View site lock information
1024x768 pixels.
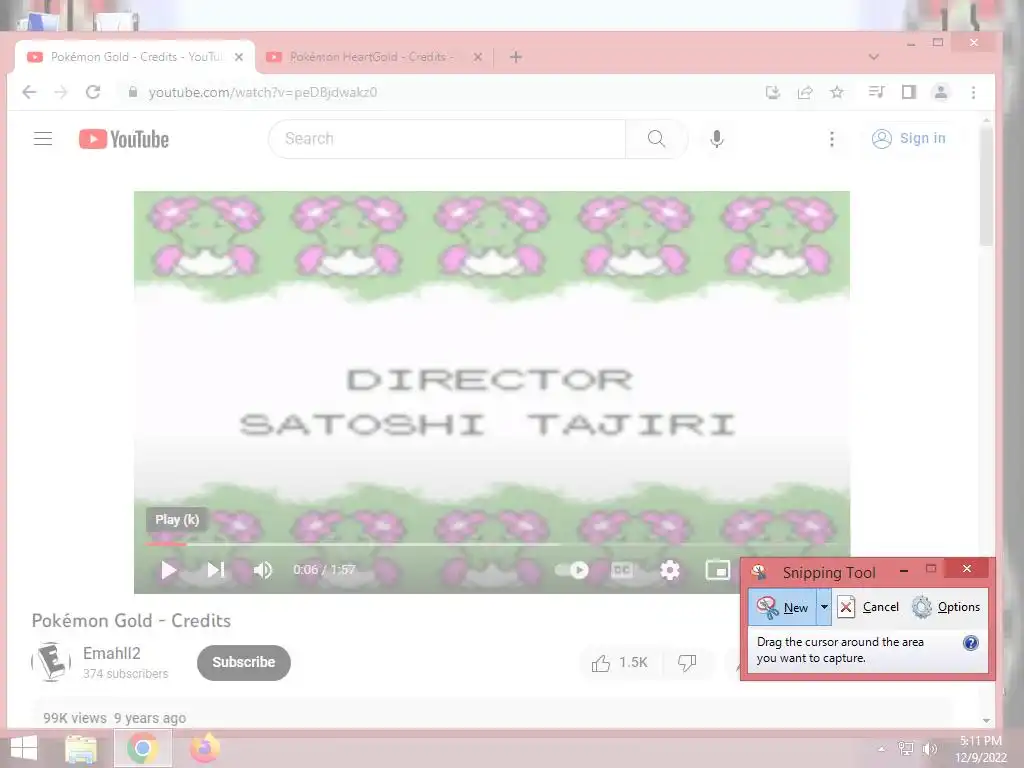click(x=133, y=92)
